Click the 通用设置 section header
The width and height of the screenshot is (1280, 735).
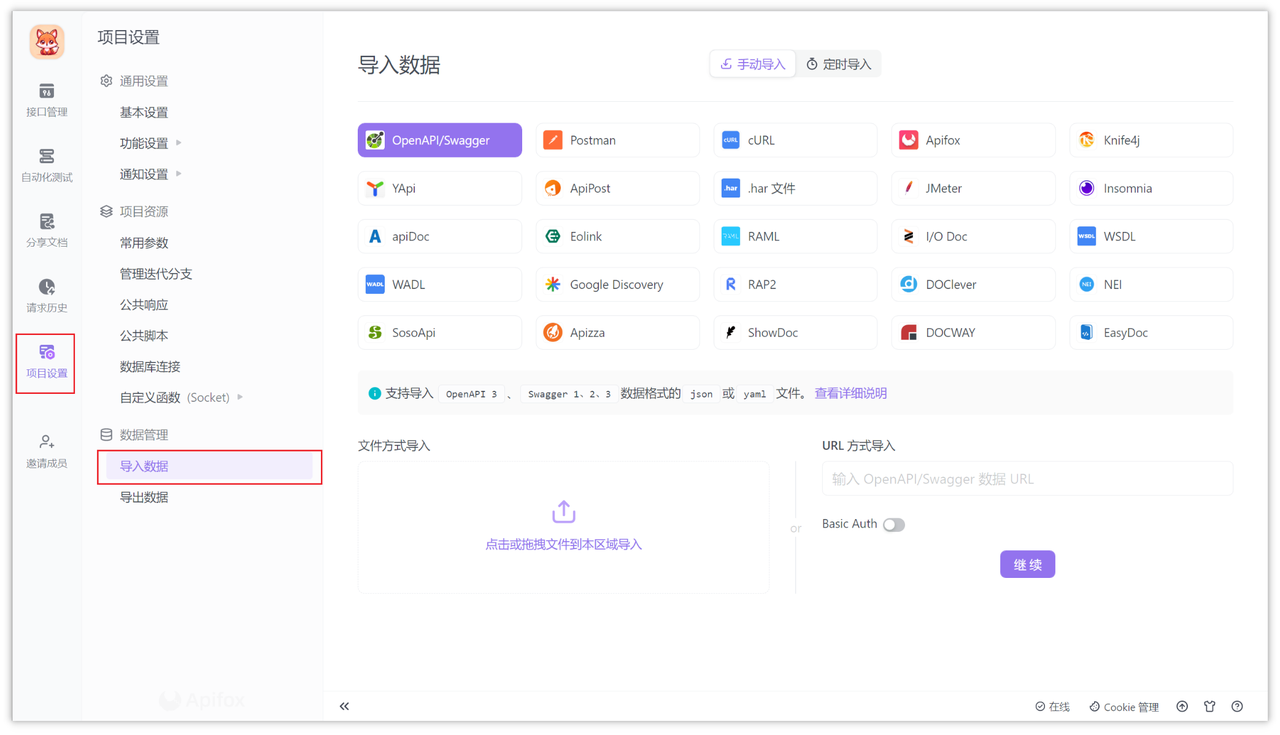[x=134, y=81]
